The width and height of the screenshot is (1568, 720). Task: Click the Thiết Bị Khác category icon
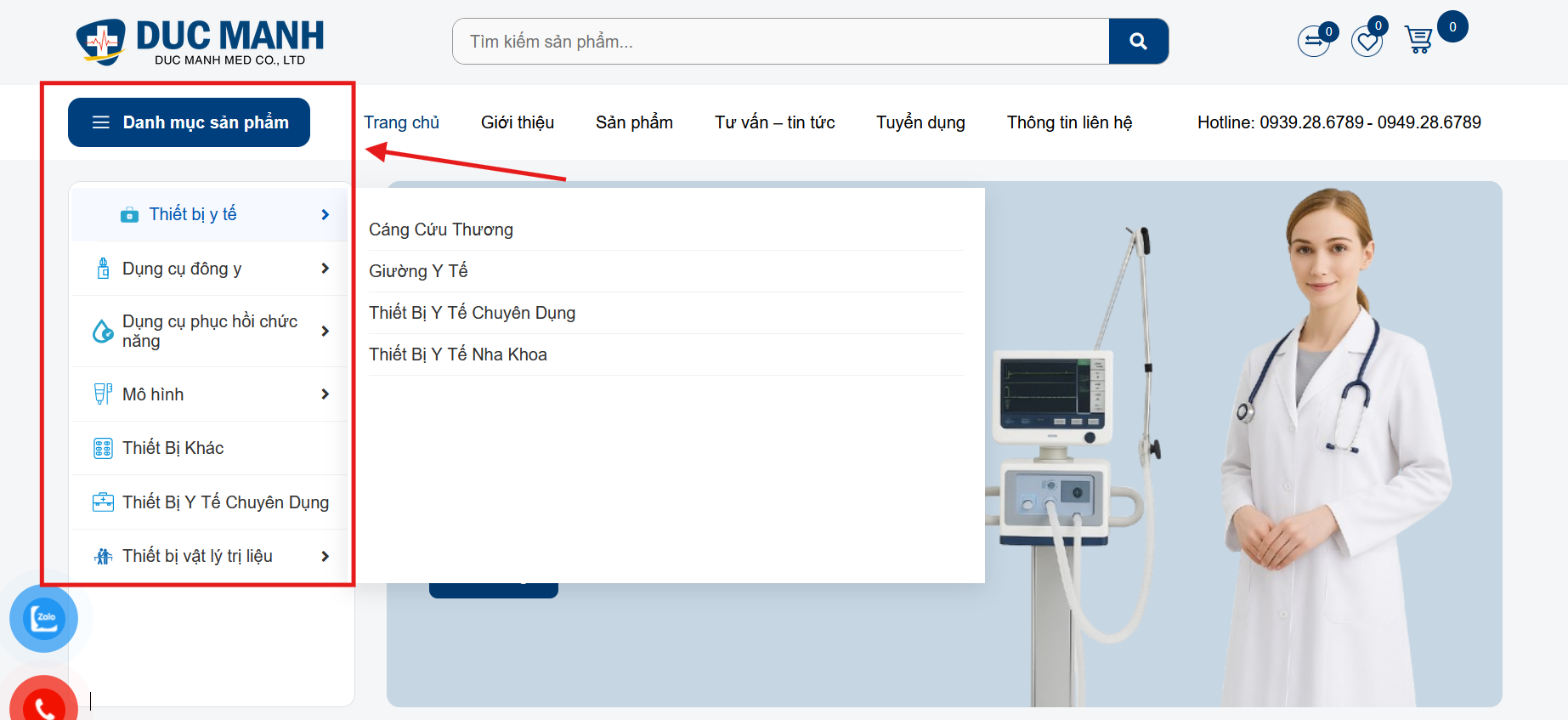[x=103, y=449]
